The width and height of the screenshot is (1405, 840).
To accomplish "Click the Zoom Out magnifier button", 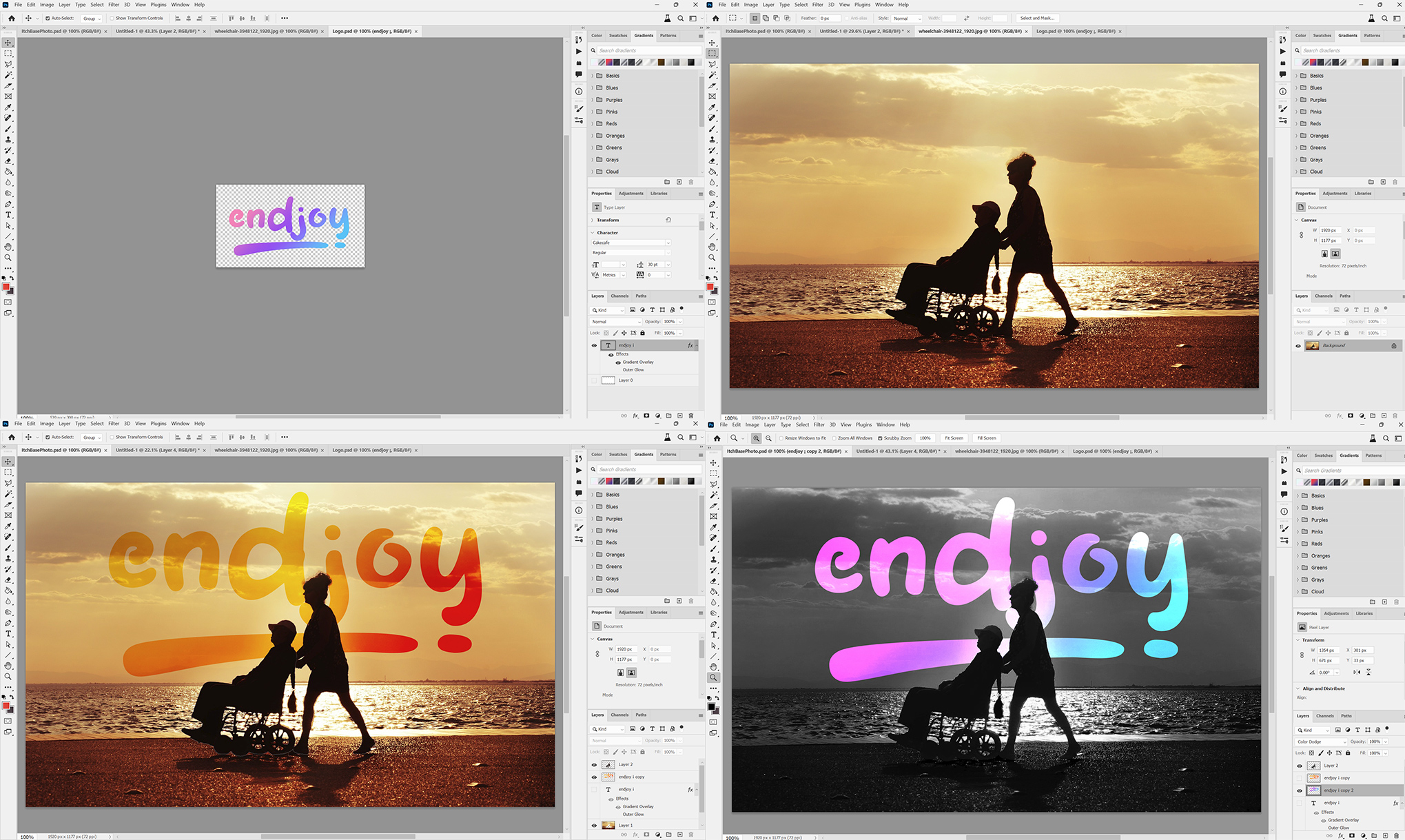I will (x=768, y=438).
